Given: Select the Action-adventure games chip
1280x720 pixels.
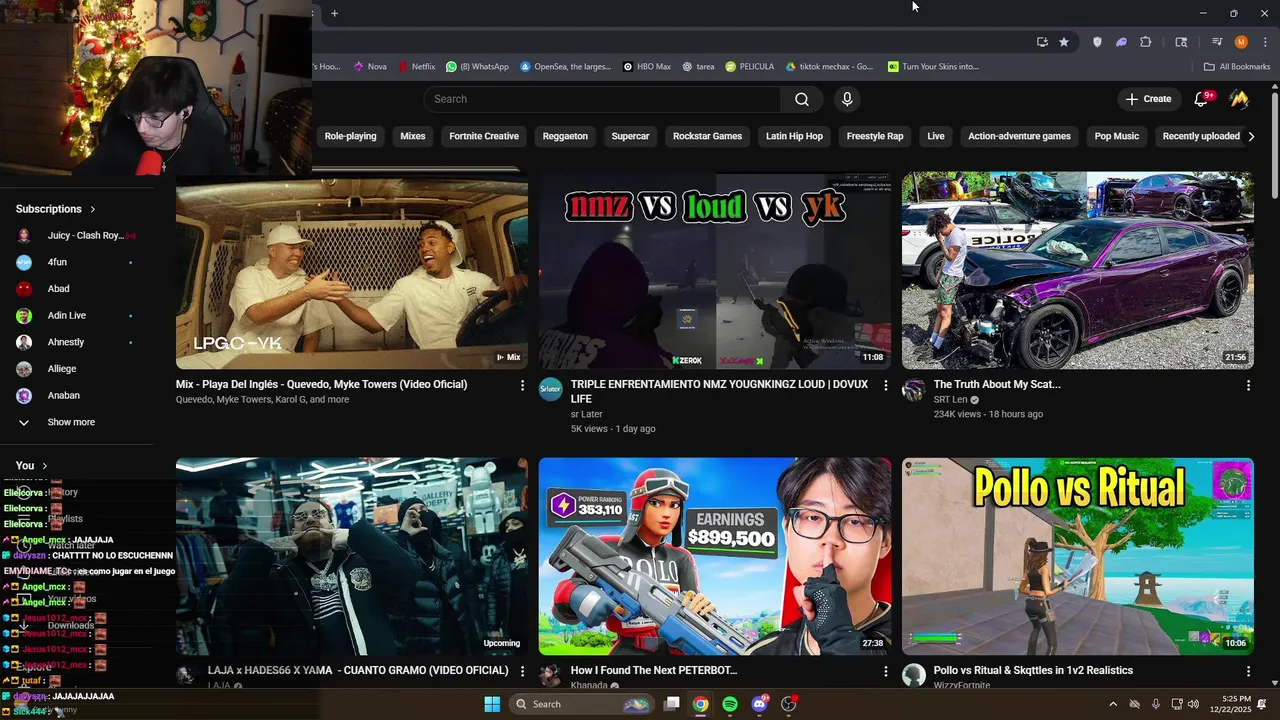Looking at the screenshot, I should point(1019,136).
